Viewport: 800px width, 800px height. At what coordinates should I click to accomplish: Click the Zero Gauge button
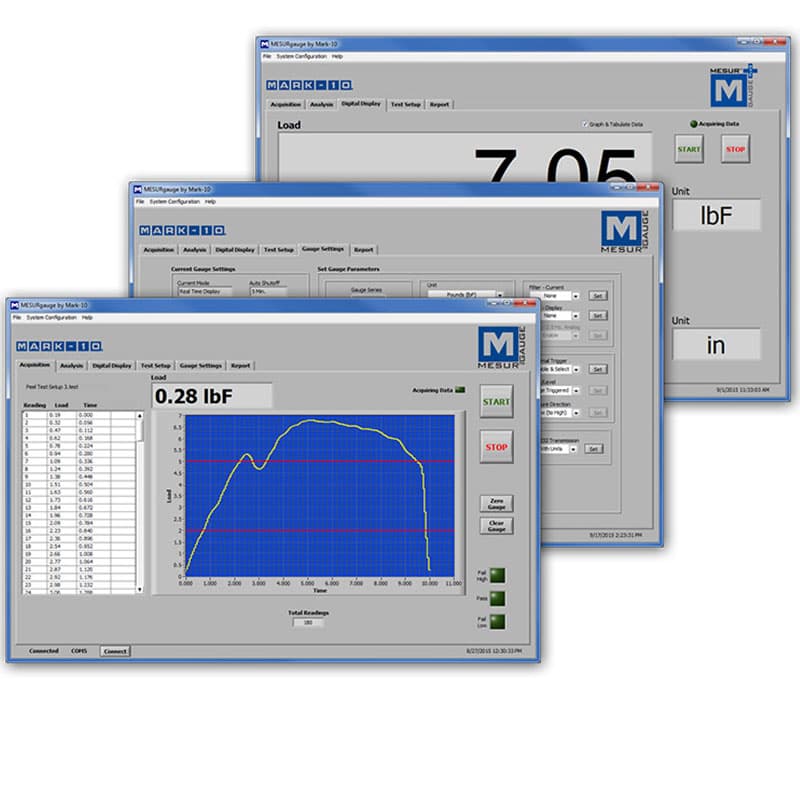click(496, 504)
